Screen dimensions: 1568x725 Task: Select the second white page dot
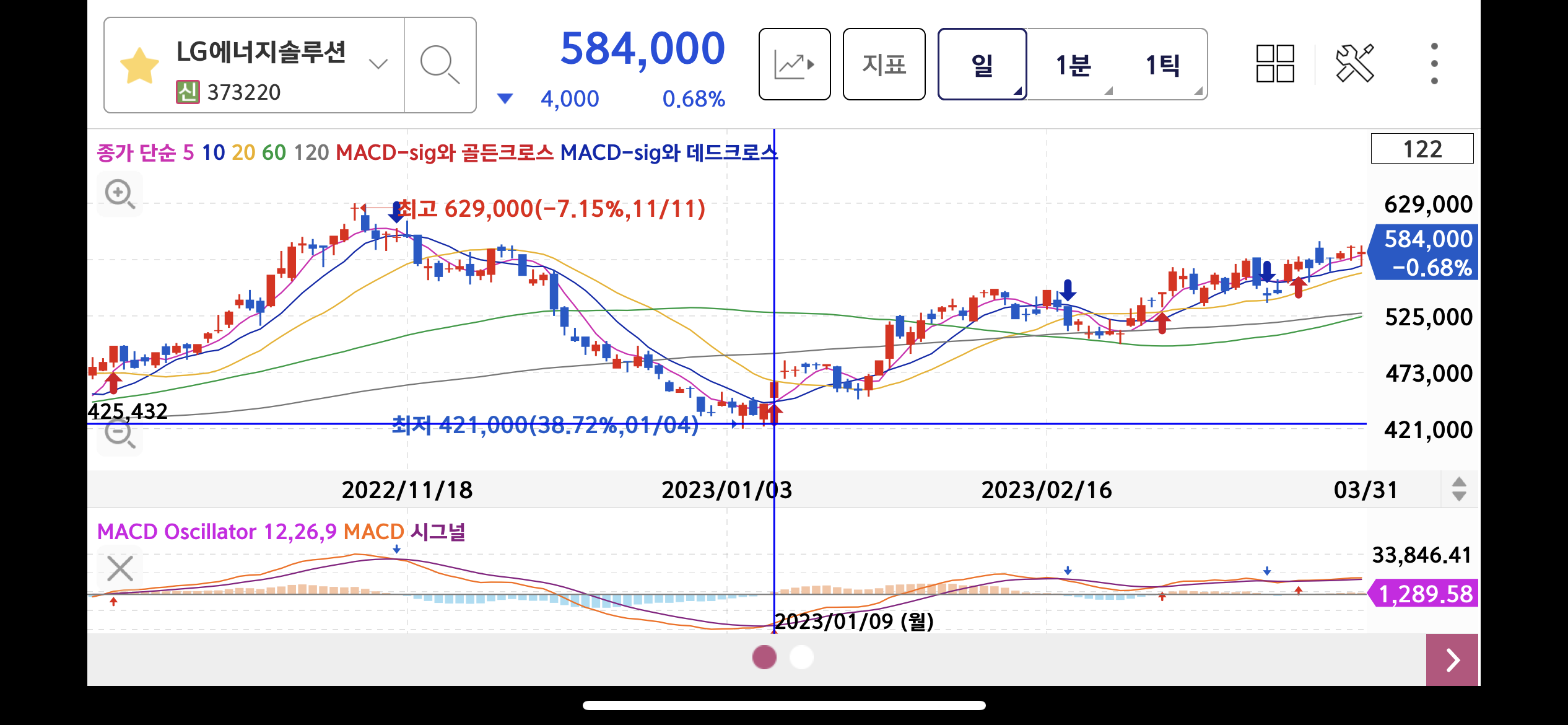(801, 657)
